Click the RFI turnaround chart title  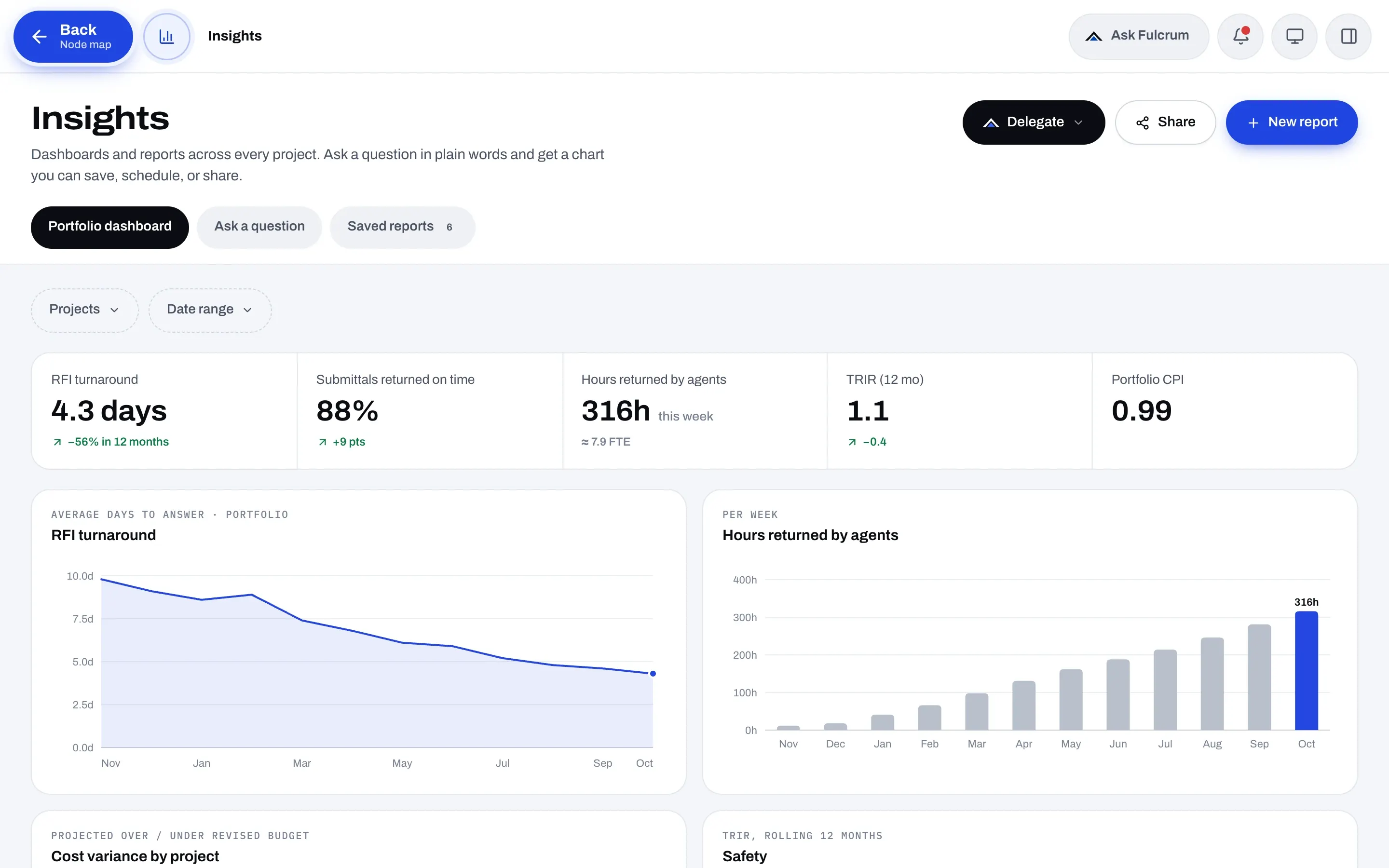point(103,535)
